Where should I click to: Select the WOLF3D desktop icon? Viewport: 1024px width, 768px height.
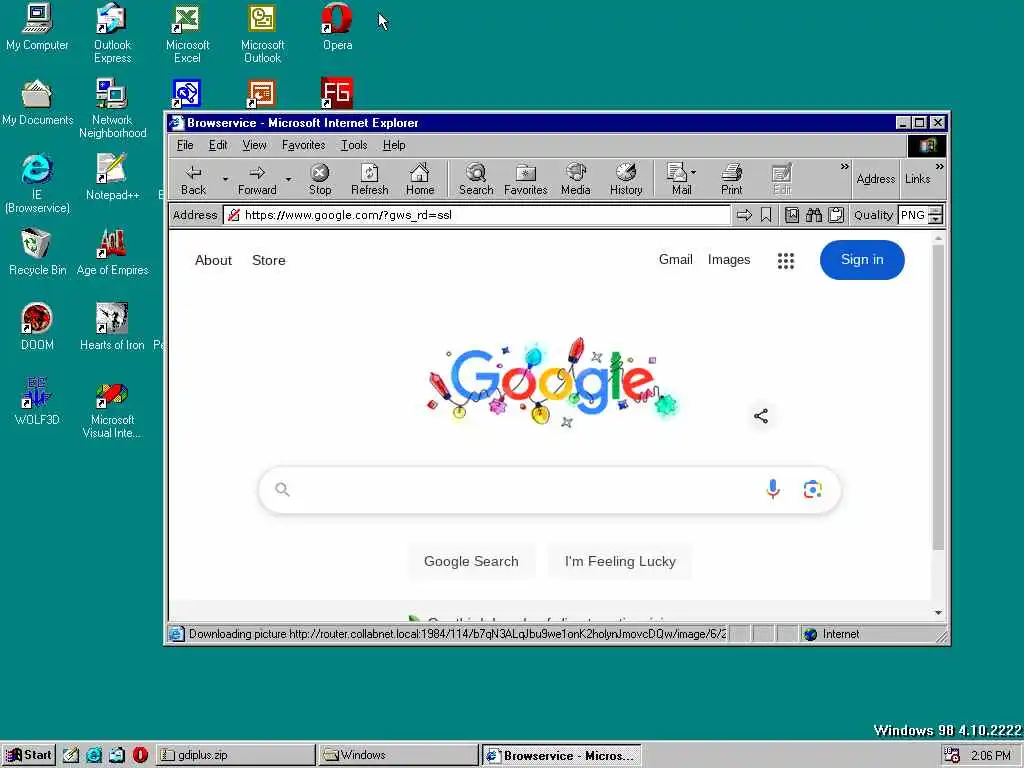click(x=37, y=402)
